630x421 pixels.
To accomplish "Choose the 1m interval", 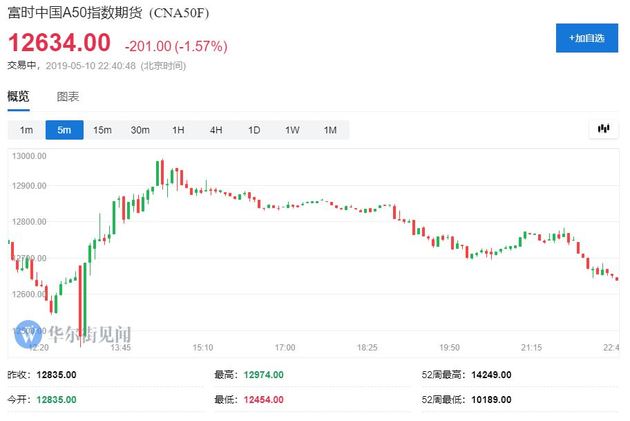I will tap(27, 130).
